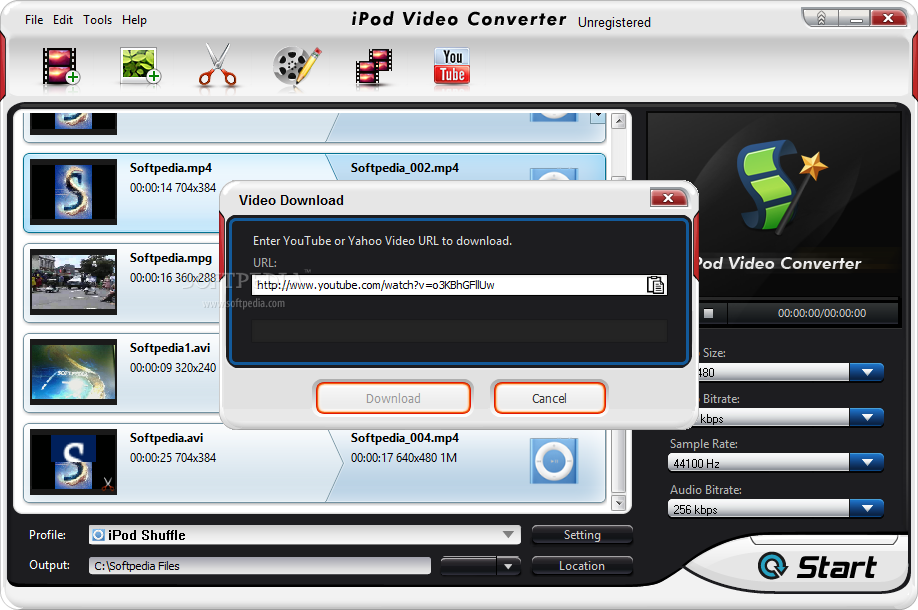Viewport: 918px width, 610px height.
Task: Open the Edit menu
Action: coord(63,20)
